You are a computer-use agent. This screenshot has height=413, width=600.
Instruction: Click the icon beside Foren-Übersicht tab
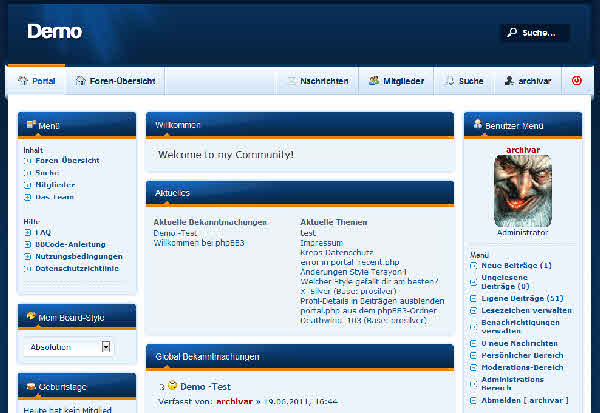[80, 81]
